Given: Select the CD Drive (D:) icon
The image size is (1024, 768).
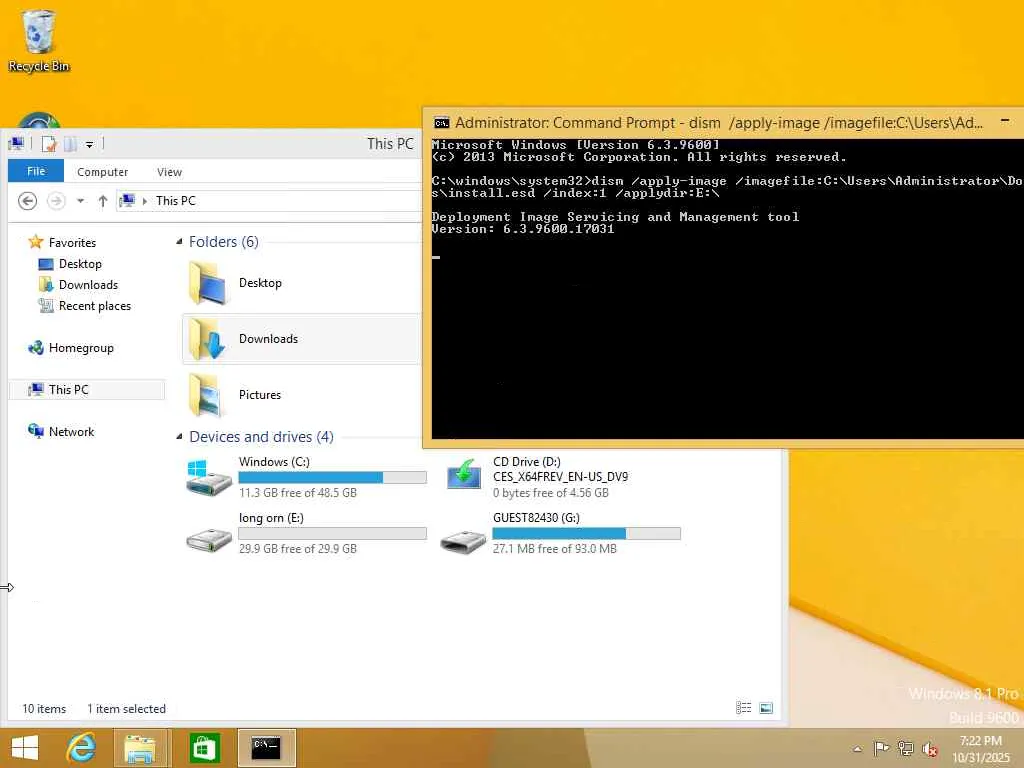Looking at the screenshot, I should tap(464, 474).
